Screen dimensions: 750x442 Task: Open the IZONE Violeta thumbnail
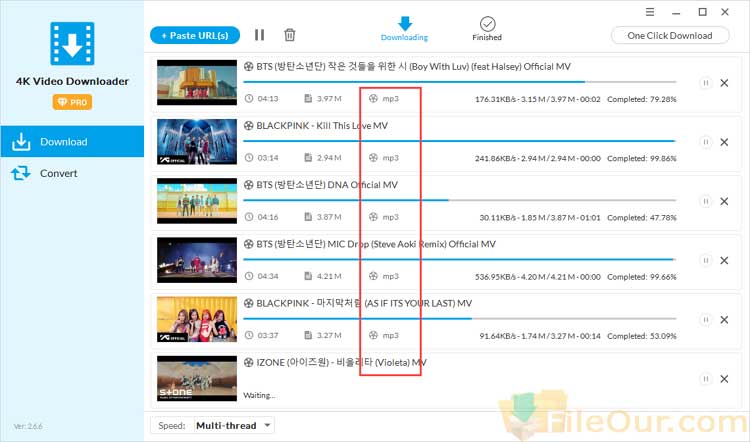197,378
